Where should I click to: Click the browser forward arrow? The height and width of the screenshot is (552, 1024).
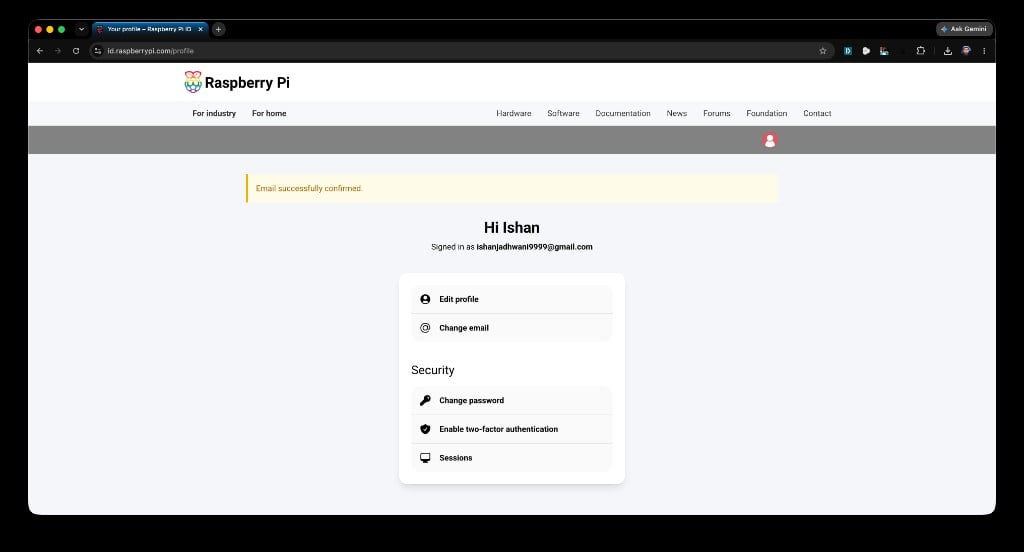pyautogui.click(x=57, y=50)
